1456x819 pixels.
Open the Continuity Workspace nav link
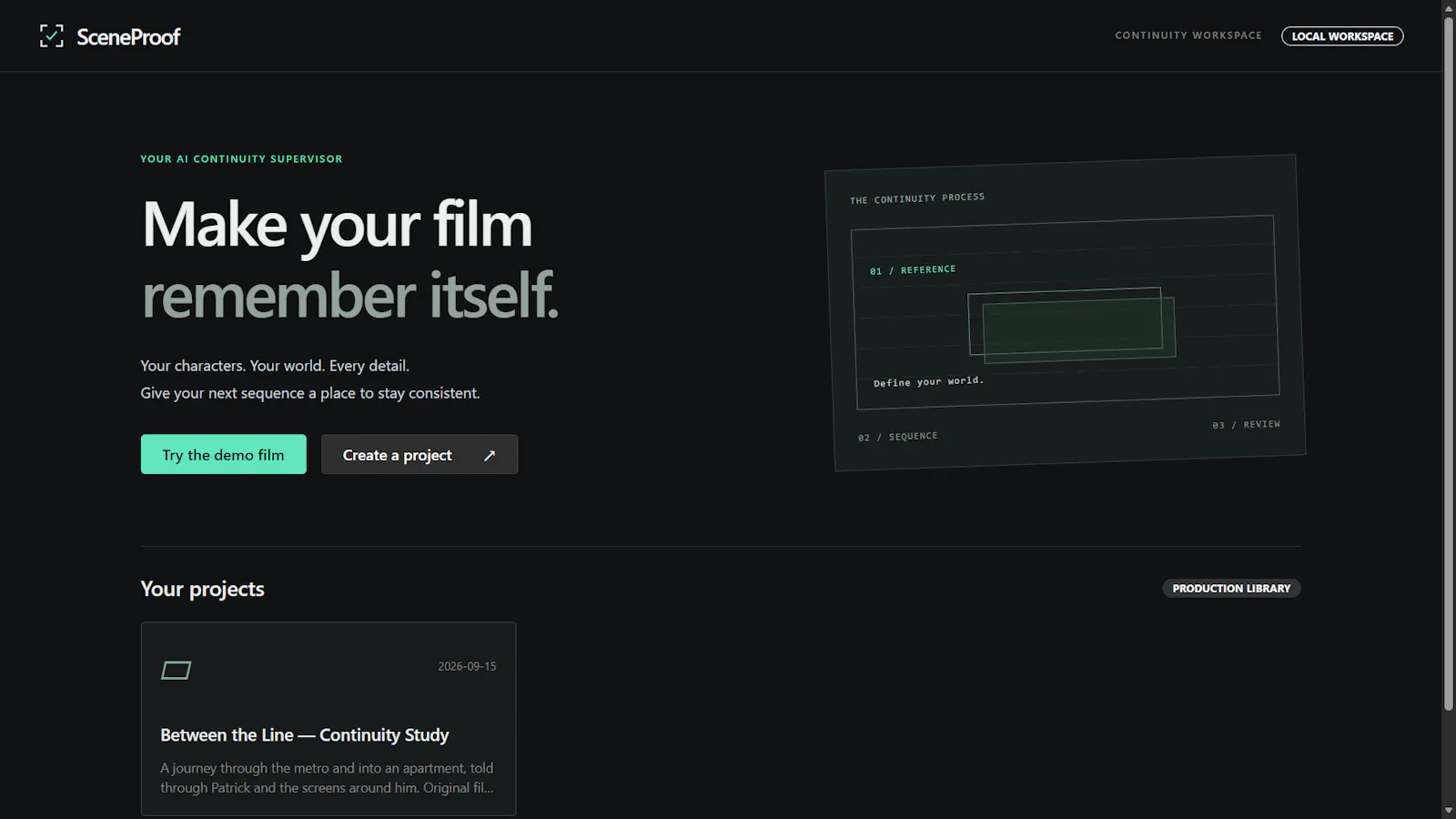[1188, 35]
